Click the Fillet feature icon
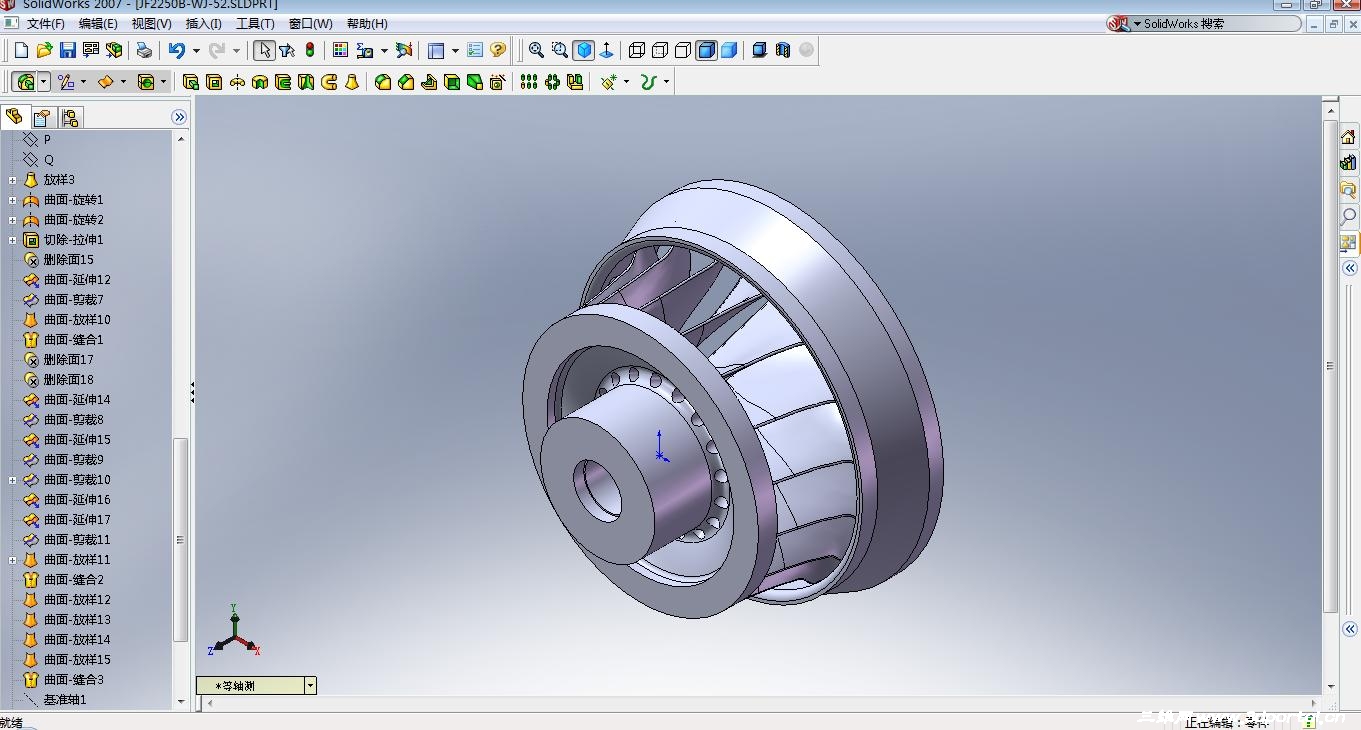This screenshot has width=1361, height=730. point(383,82)
